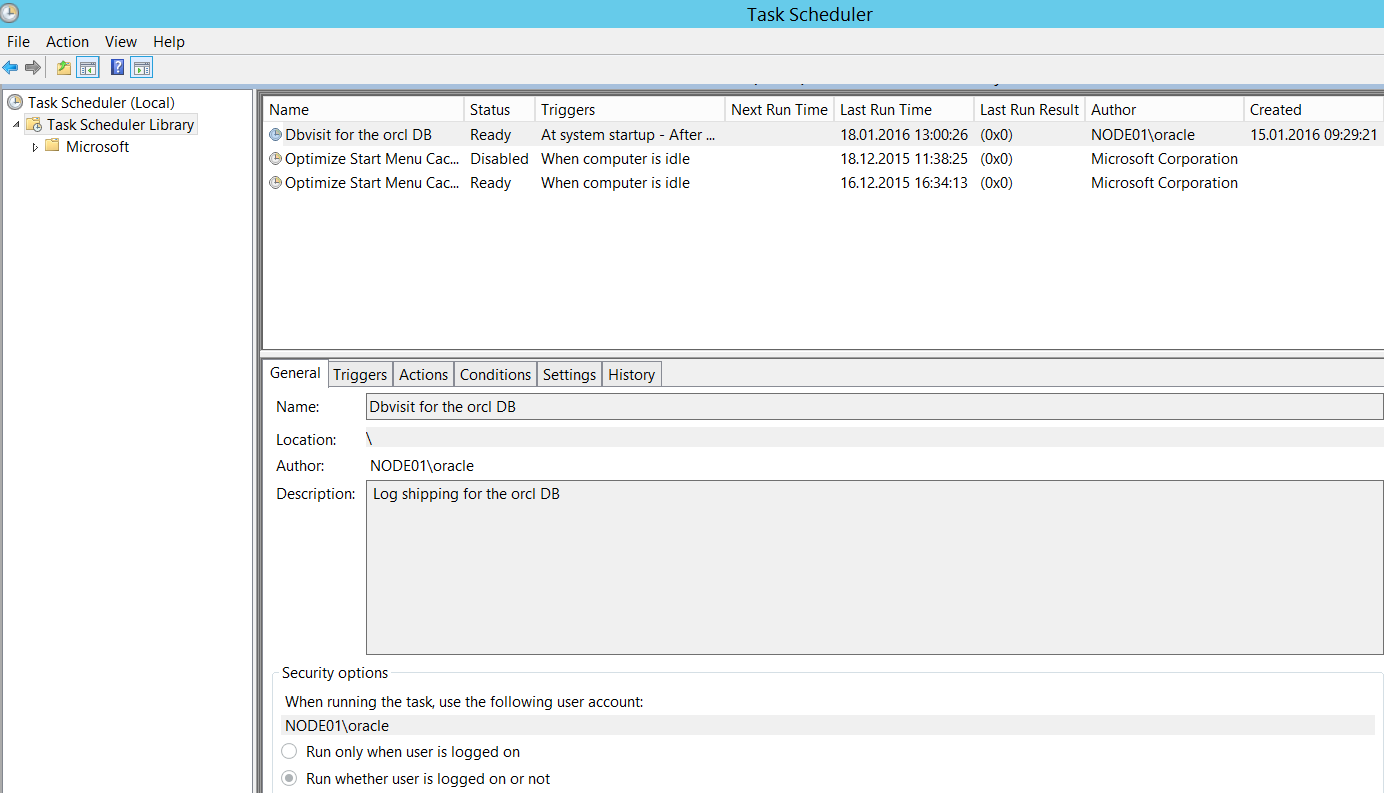Click the Description text box

point(874,567)
